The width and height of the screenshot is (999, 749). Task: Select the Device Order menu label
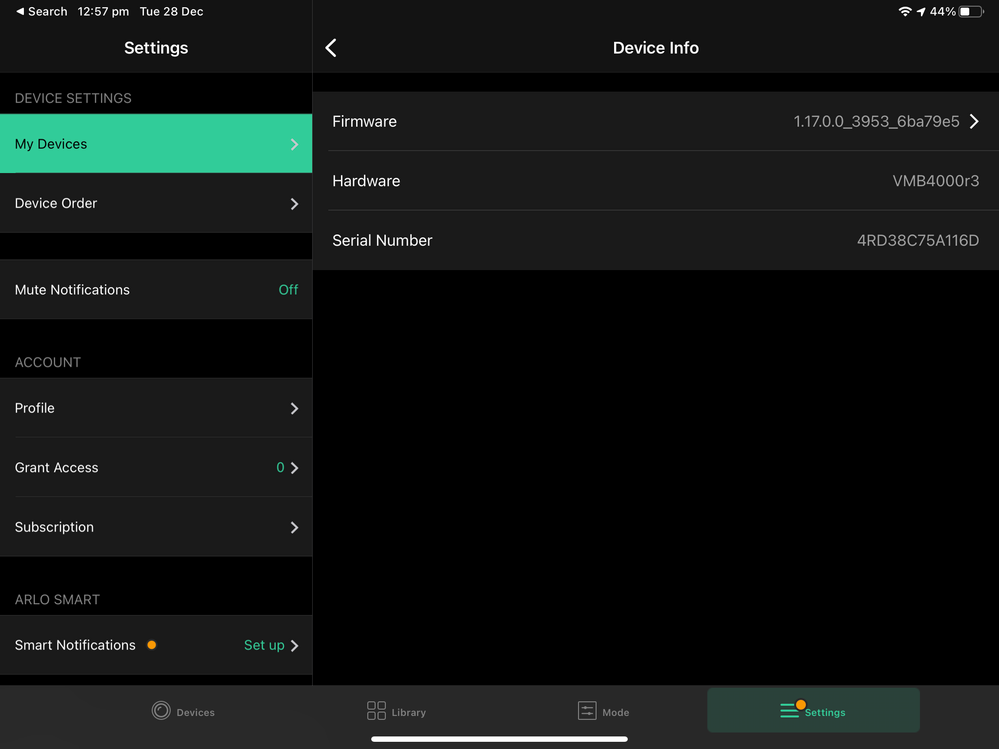[x=56, y=203]
